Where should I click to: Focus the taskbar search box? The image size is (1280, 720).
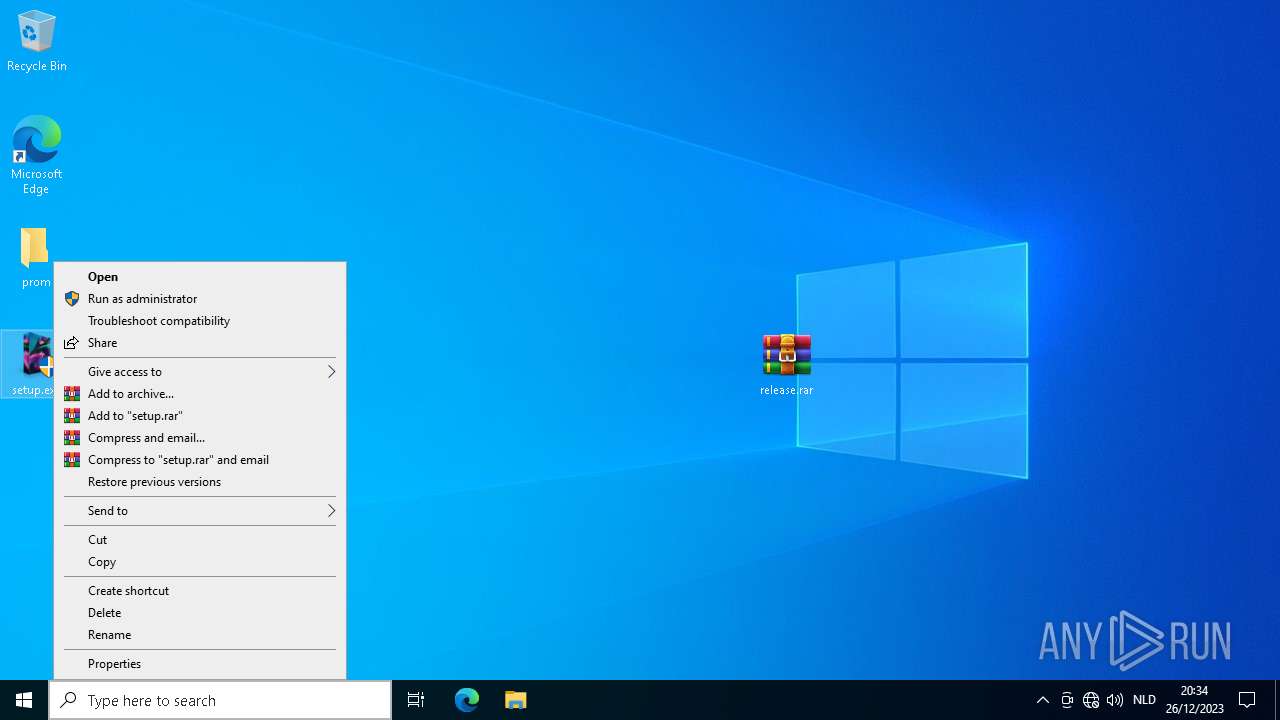coord(220,700)
